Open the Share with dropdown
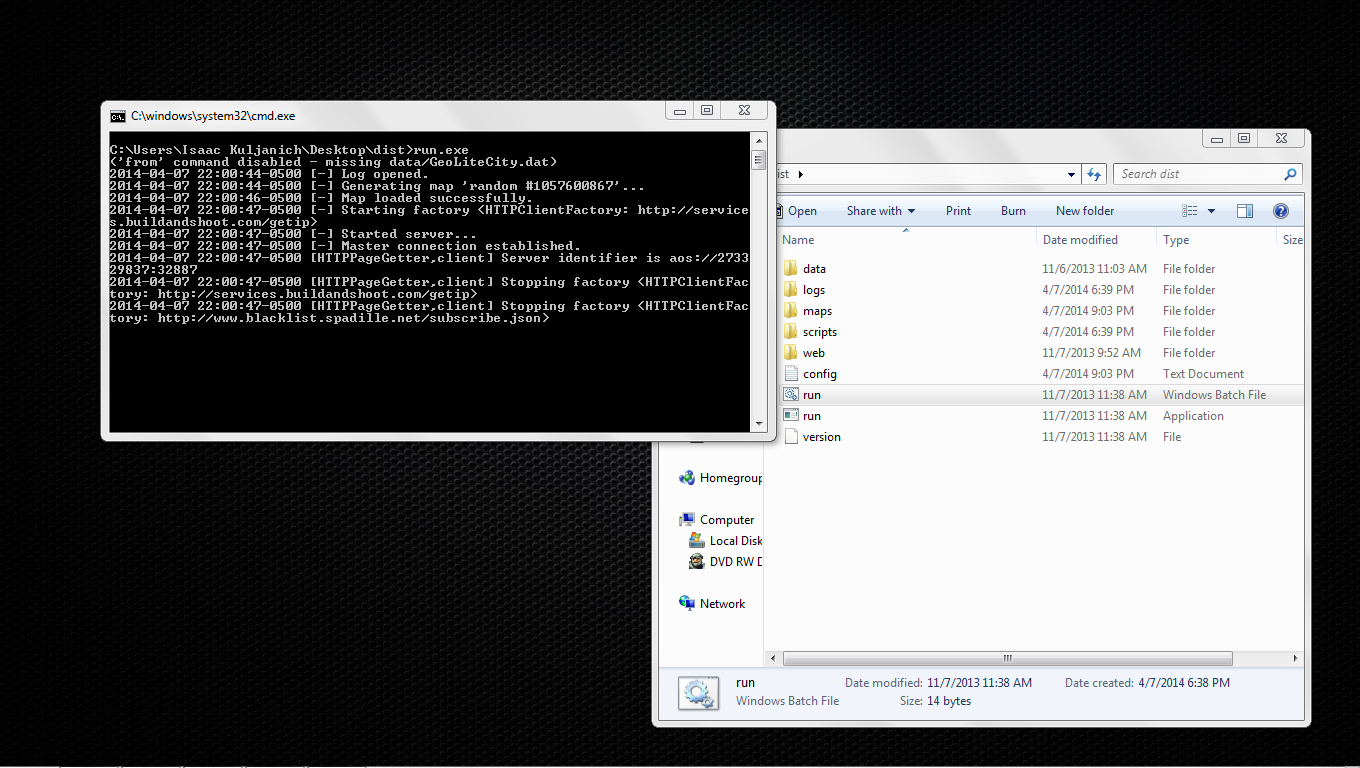 tap(880, 210)
